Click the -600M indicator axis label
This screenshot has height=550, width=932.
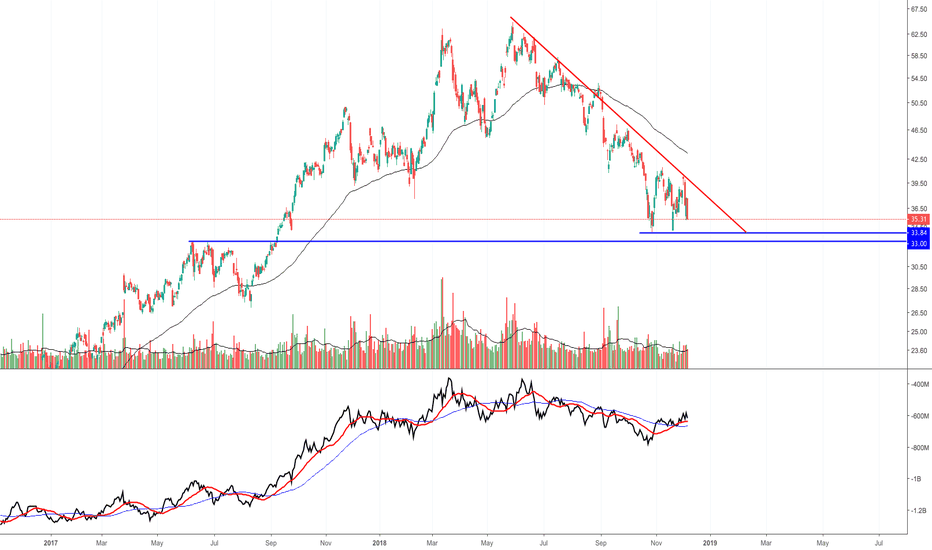(920, 416)
